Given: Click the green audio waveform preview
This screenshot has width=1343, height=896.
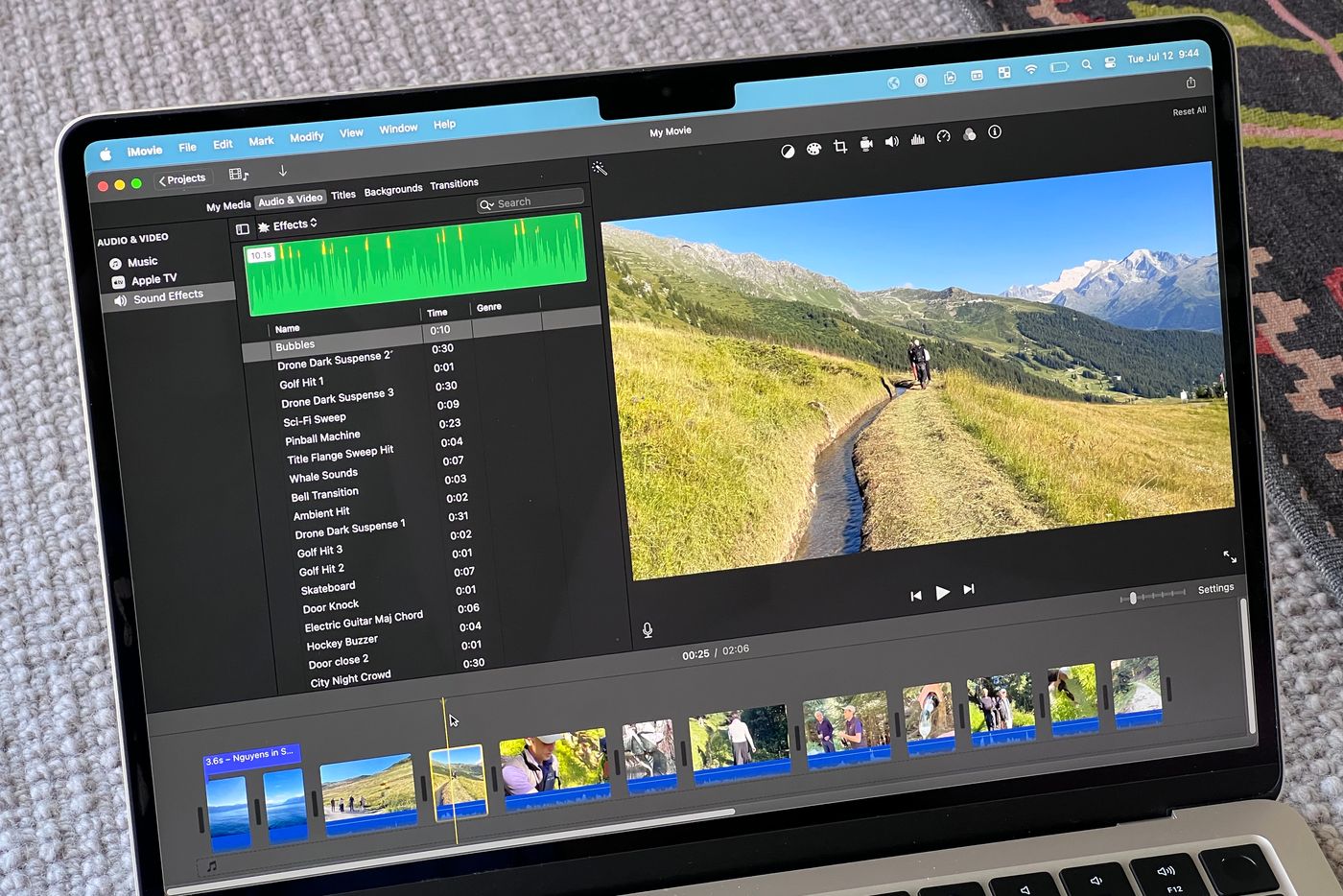Looking at the screenshot, I should [415, 264].
